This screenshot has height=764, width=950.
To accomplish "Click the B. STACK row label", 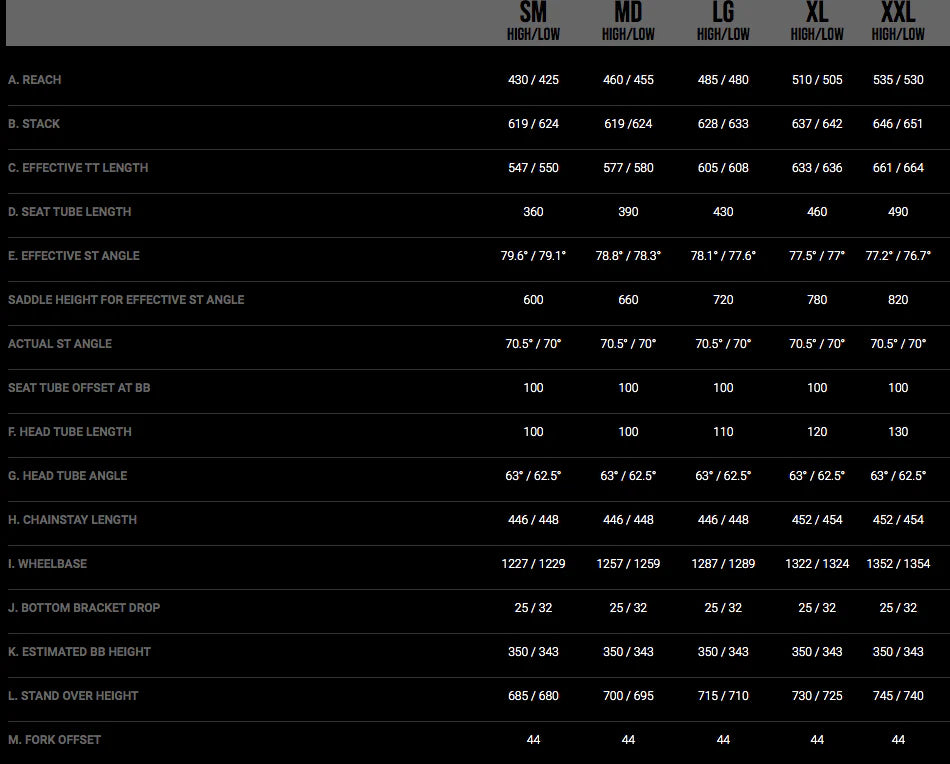I will point(34,124).
